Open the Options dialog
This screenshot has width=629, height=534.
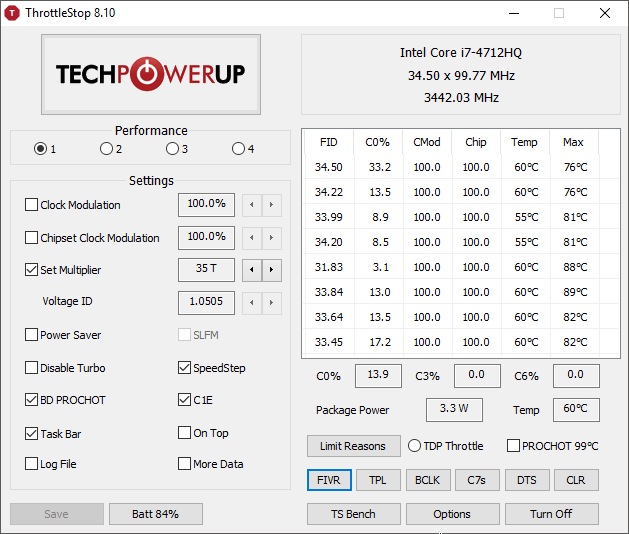coord(452,514)
